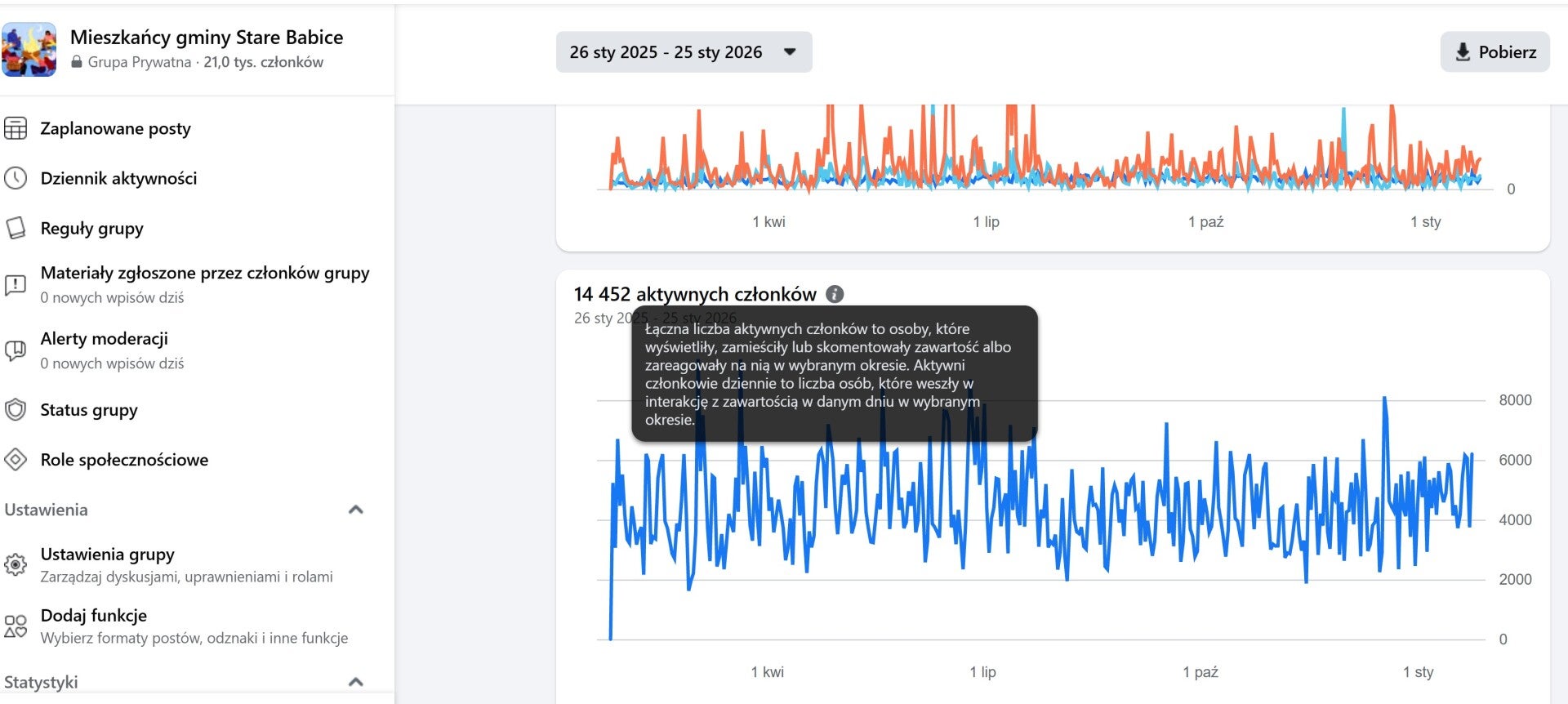
Task: Click the Status grupy shield icon
Action: pos(16,410)
